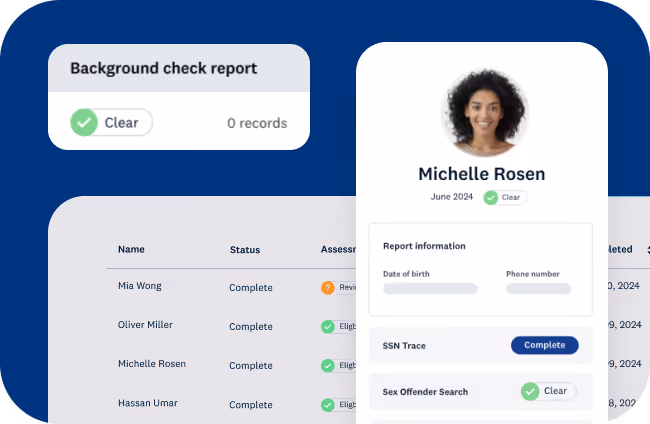This screenshot has width=650, height=424.
Task: Click Hassan Umar's Complete status
Action: click(251, 405)
